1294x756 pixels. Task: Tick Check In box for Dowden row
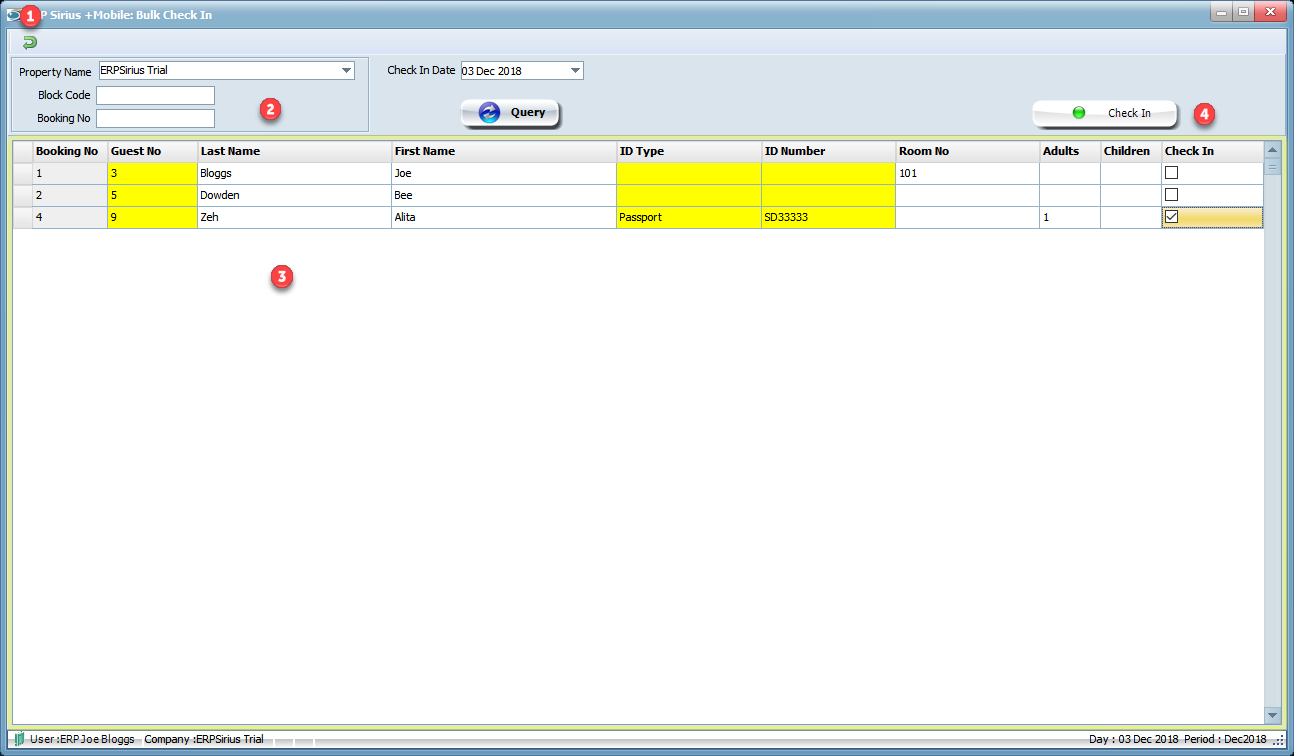1172,195
